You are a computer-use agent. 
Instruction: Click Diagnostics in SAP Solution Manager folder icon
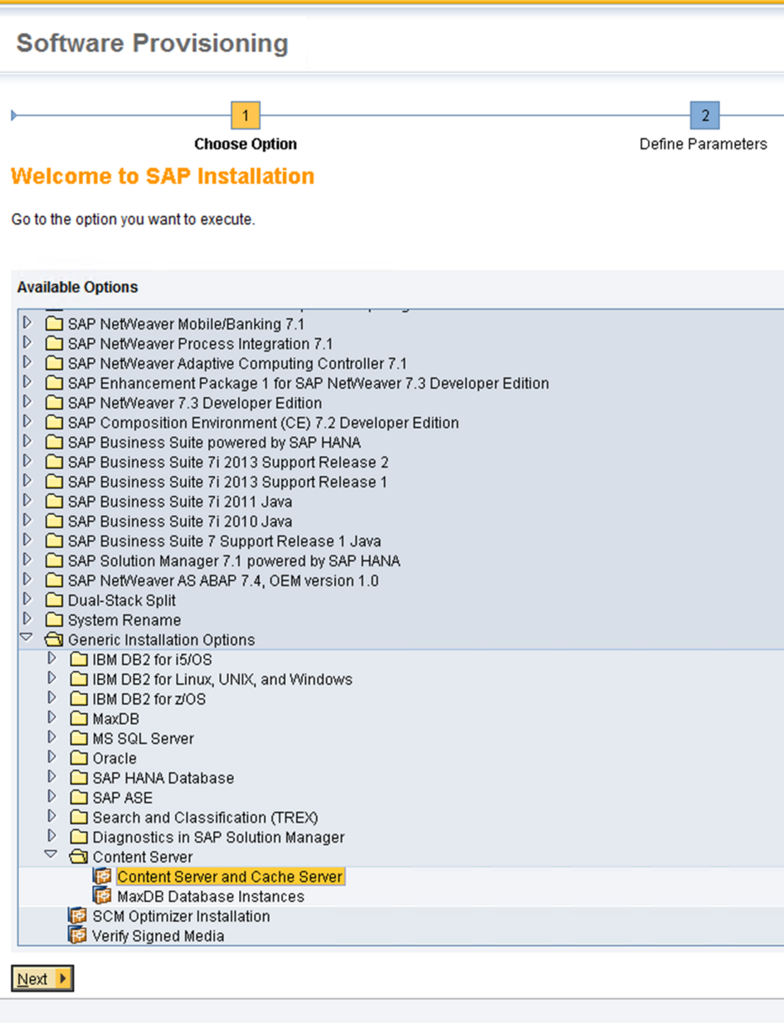pyautogui.click(x=79, y=837)
